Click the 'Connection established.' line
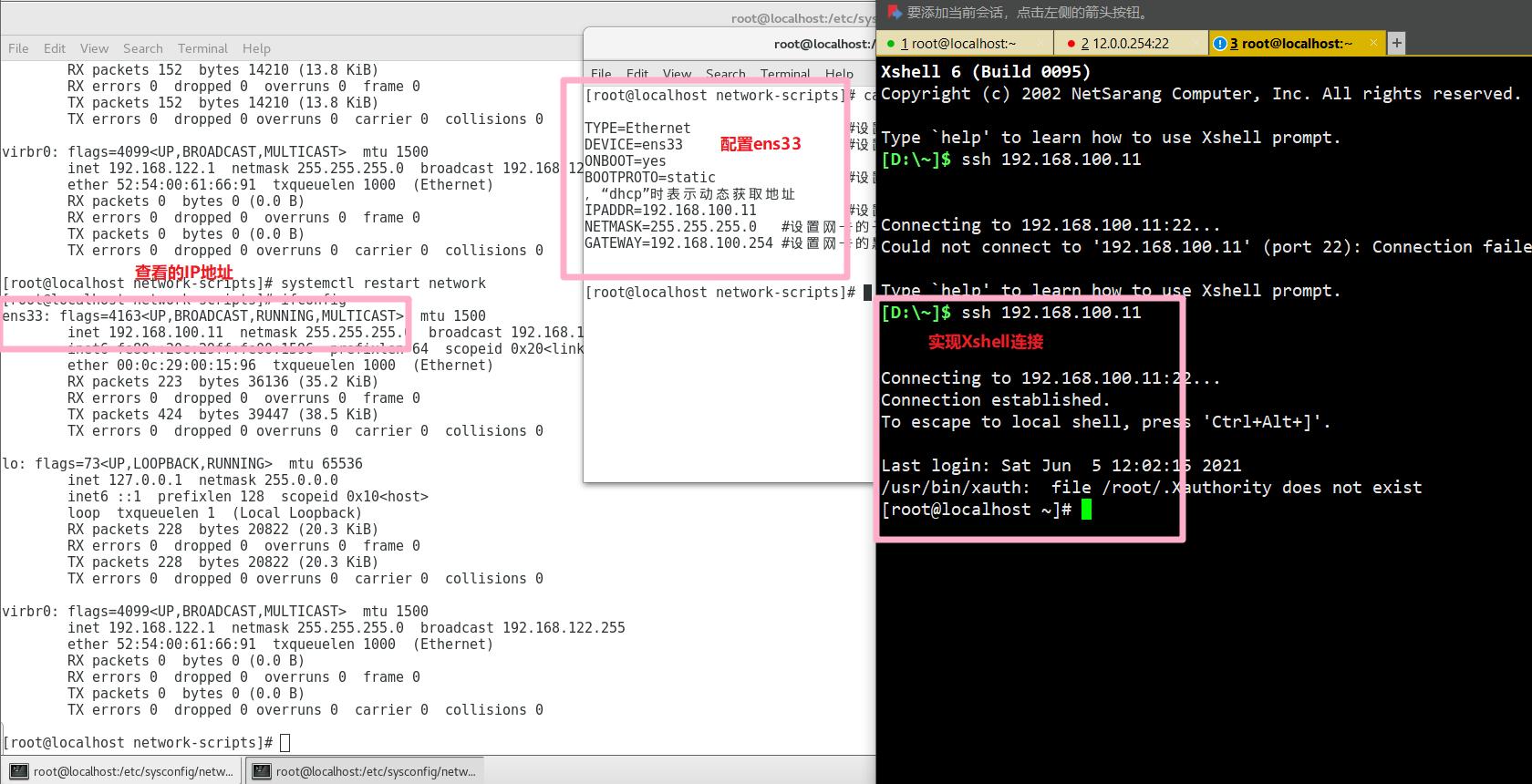 (x=996, y=399)
